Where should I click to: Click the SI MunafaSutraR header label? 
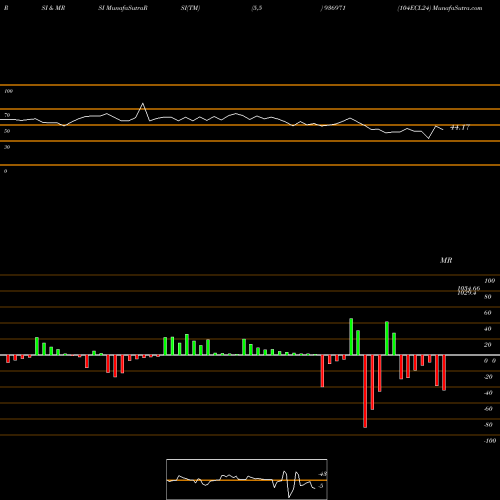click(123, 8)
